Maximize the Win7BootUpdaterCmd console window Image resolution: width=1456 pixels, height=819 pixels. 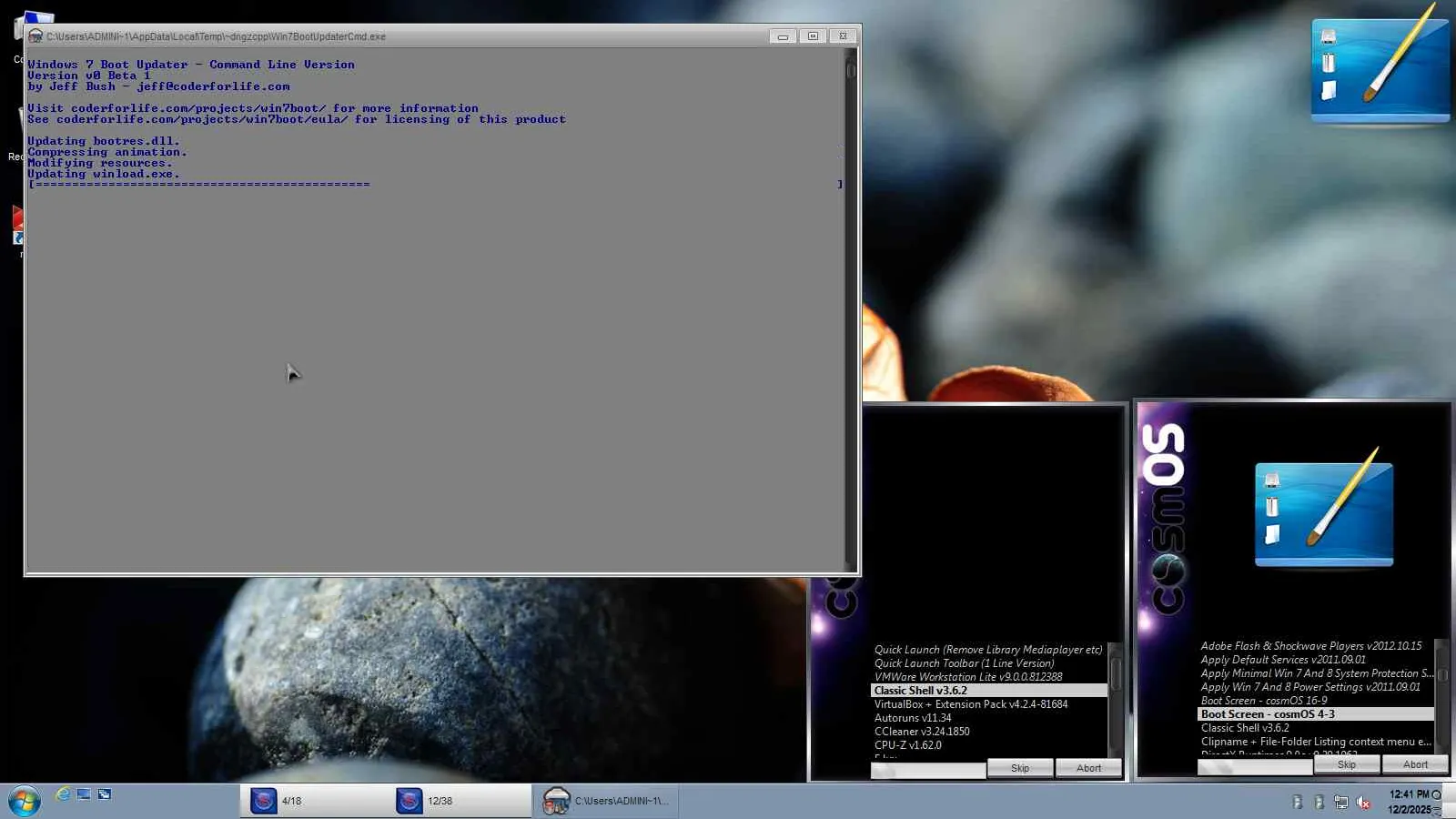coord(813,36)
